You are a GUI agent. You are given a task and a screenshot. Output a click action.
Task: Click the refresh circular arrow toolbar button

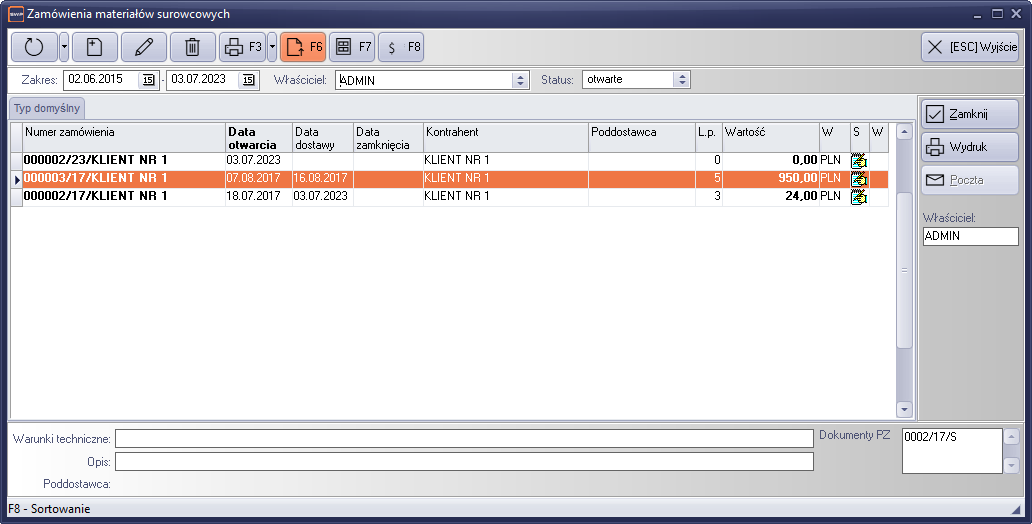pyautogui.click(x=34, y=47)
